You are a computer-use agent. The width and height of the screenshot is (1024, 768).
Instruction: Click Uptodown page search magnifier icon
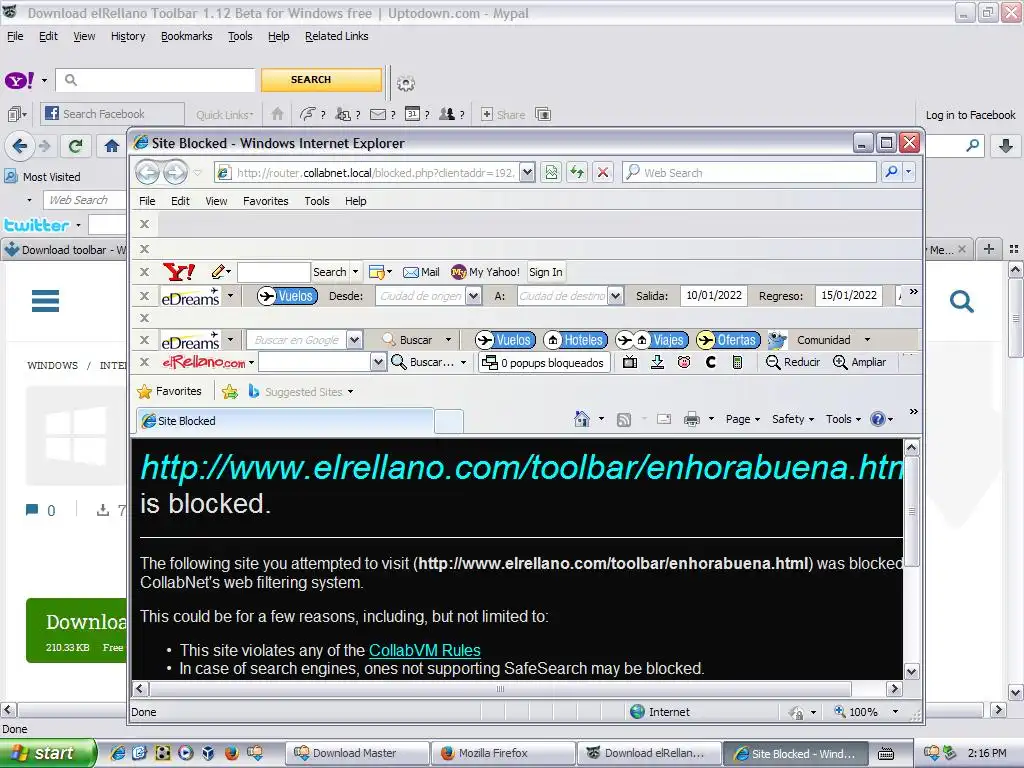[961, 301]
